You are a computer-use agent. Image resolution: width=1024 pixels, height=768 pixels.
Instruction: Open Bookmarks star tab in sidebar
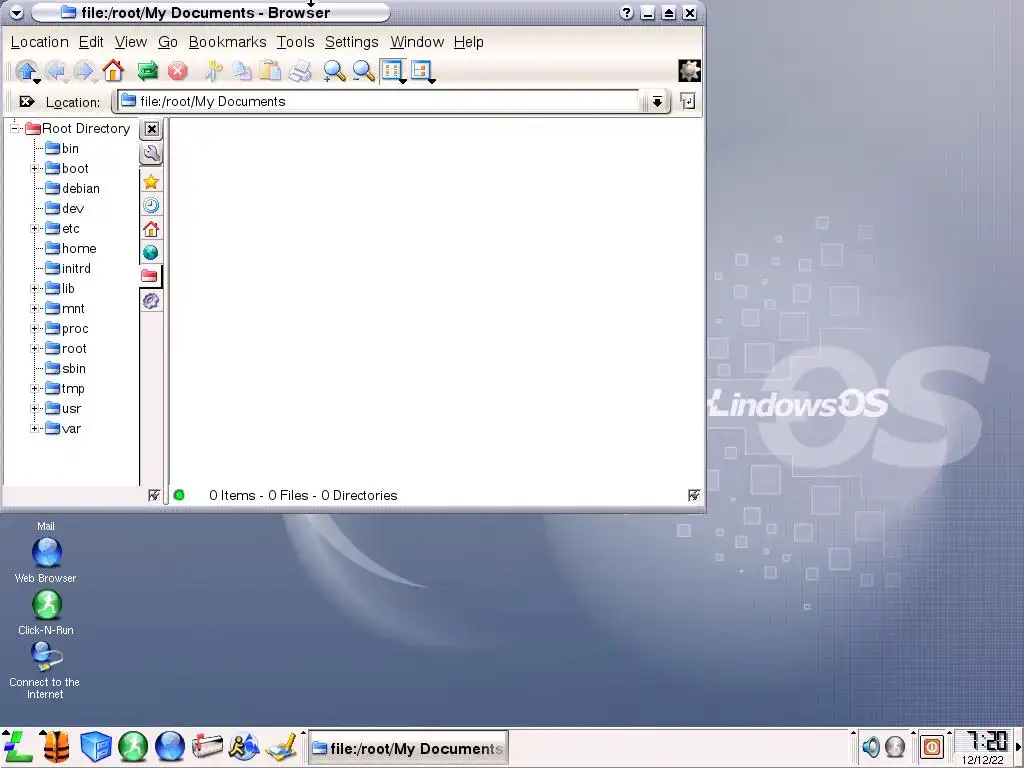151,182
